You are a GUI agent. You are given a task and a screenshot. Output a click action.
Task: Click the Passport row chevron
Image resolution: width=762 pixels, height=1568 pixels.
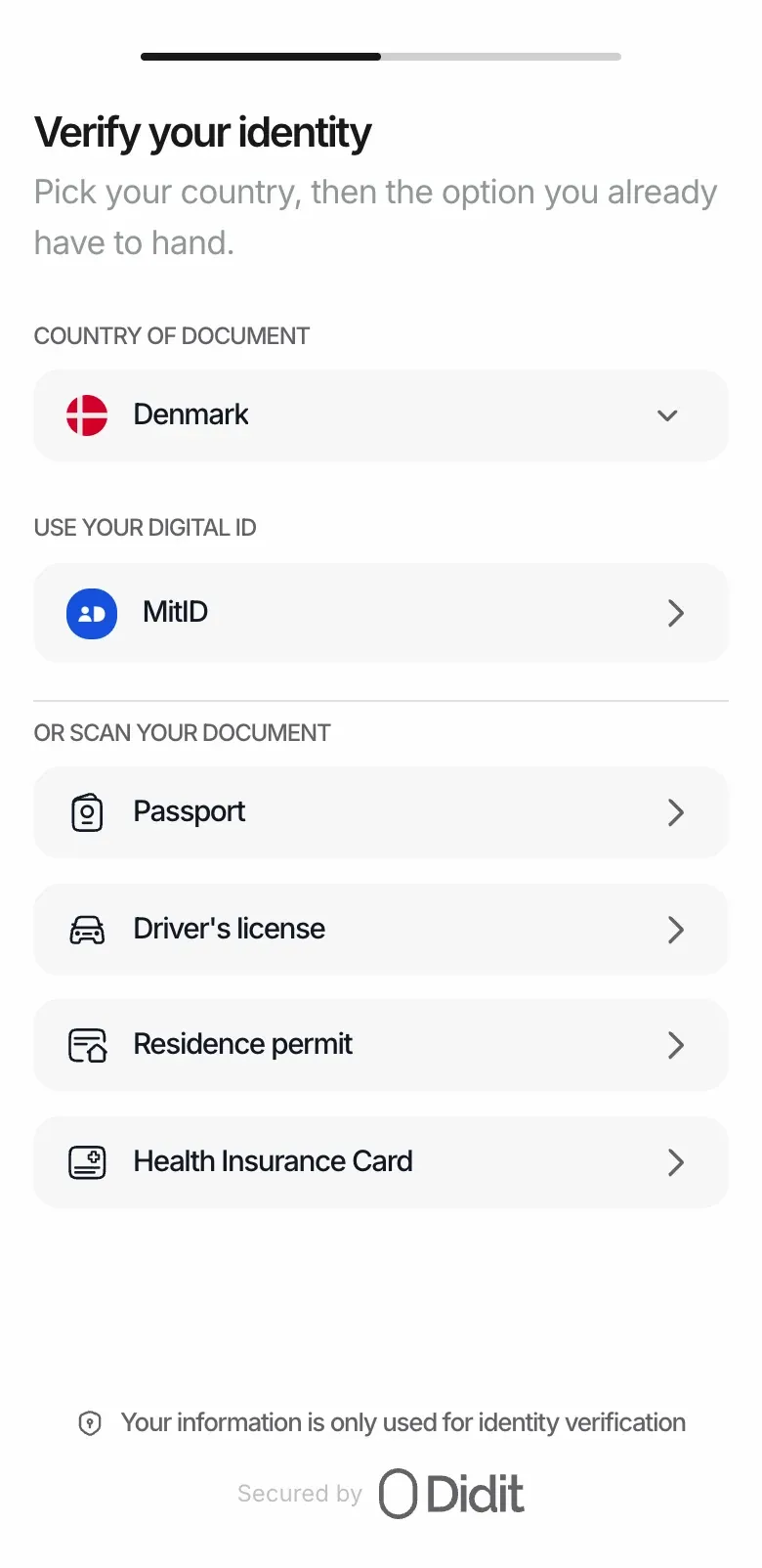tap(675, 812)
